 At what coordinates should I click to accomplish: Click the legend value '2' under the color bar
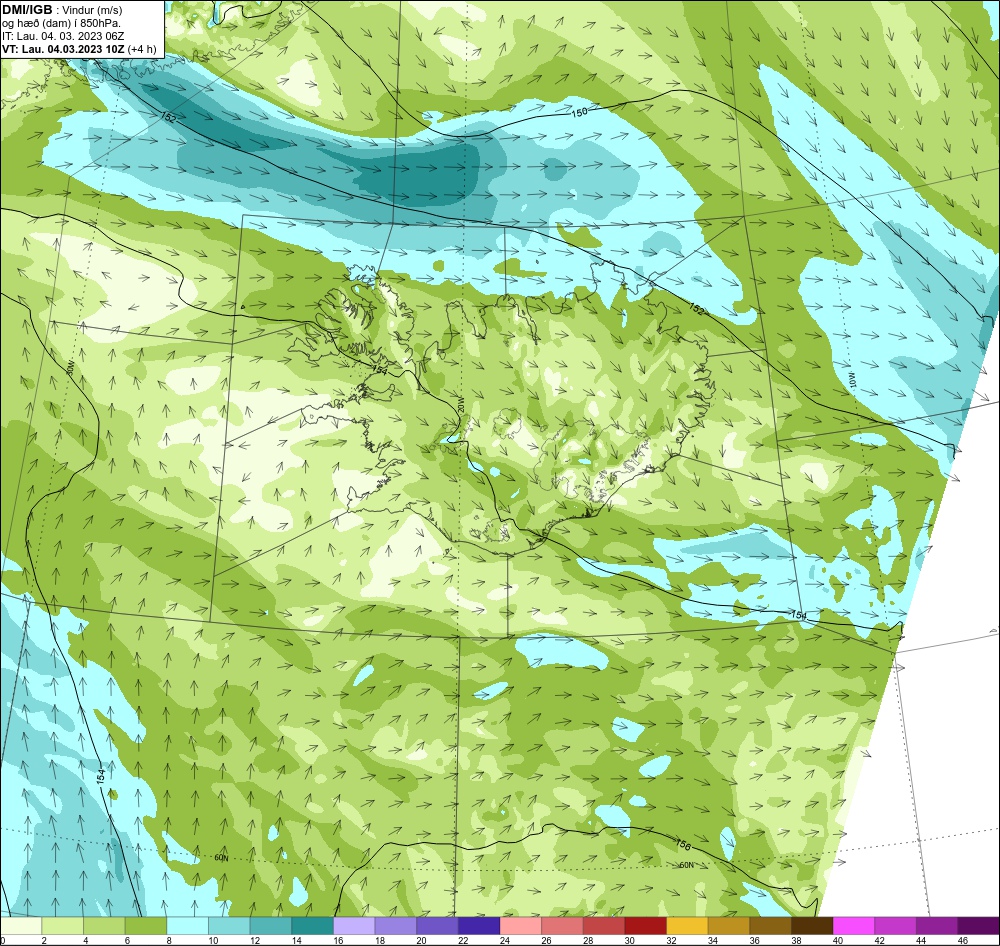tap(44, 940)
